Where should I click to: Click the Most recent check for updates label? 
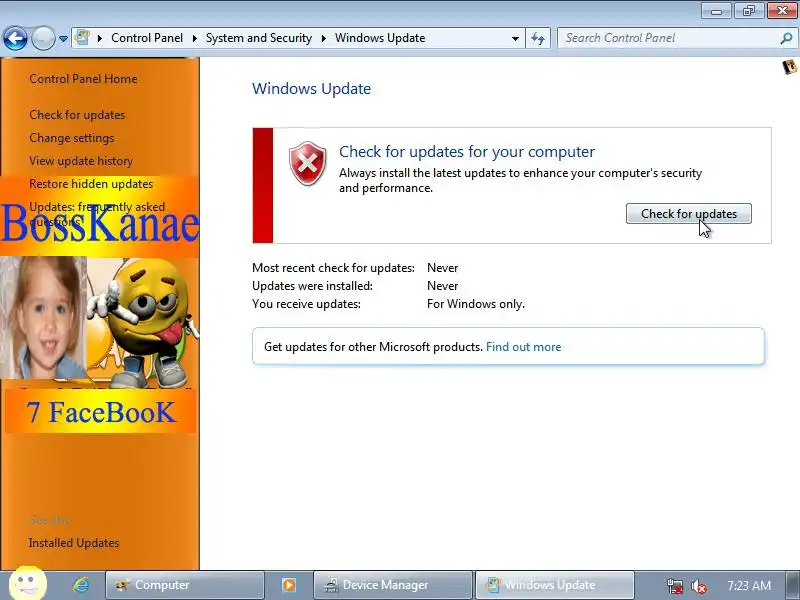[333, 268]
